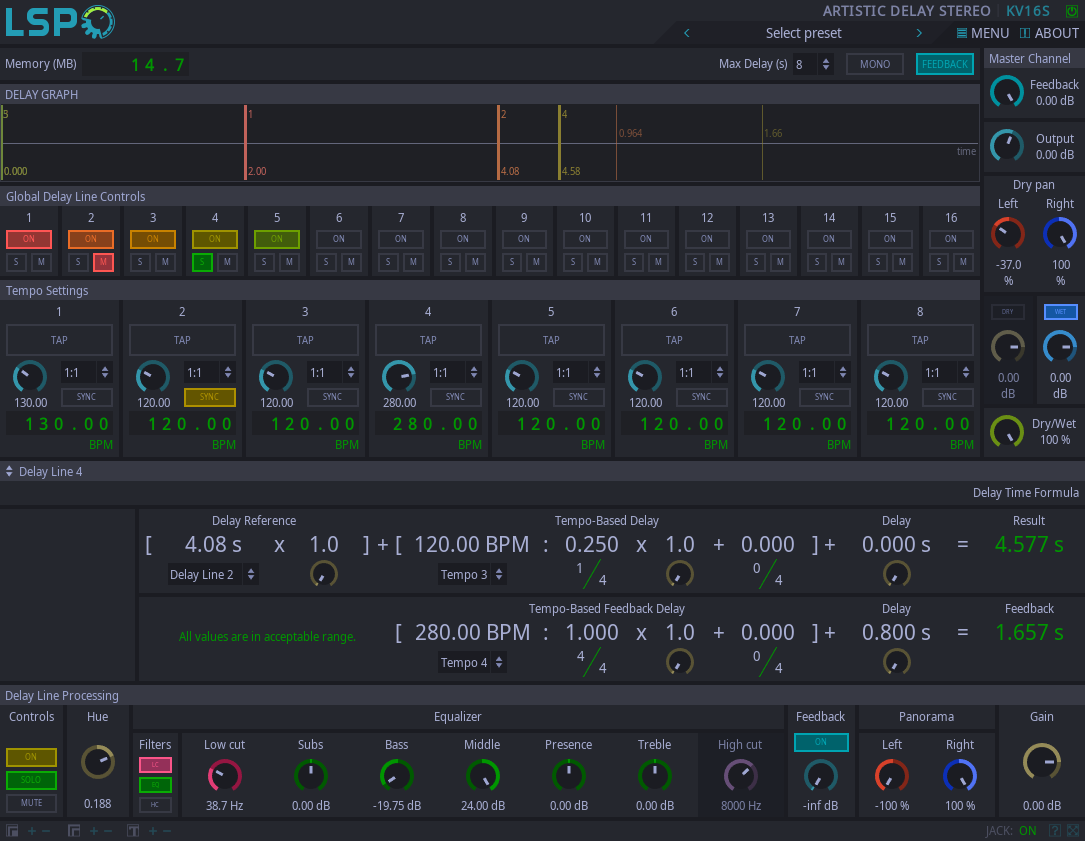
Task: Click the green power bypass icon
Action: (x=1072, y=11)
